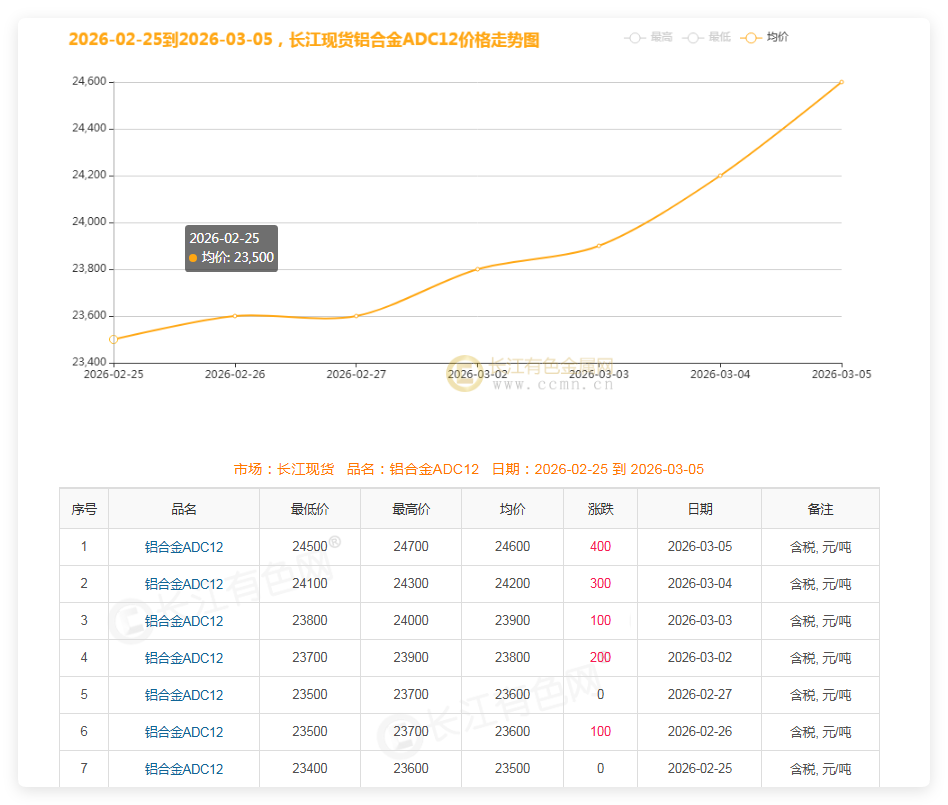Viewport: 948px width, 805px height.
Task: Click the 涨跌 value 200 in red
Action: click(600, 657)
